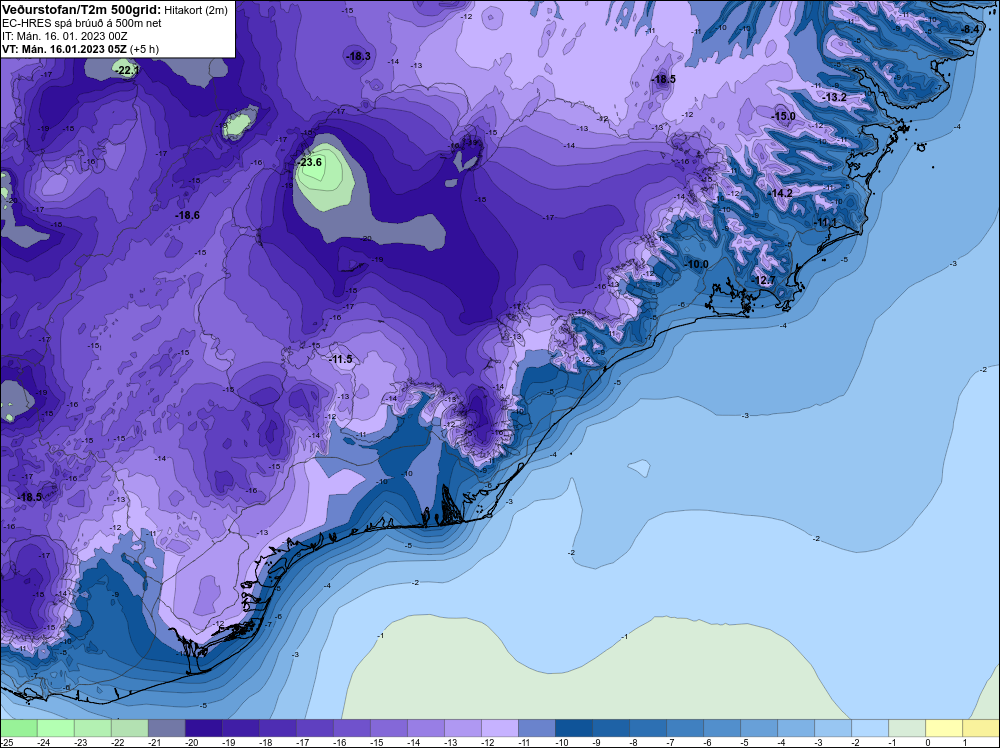Click the legend scale number -14
This screenshot has width=1000, height=748.
tap(414, 742)
